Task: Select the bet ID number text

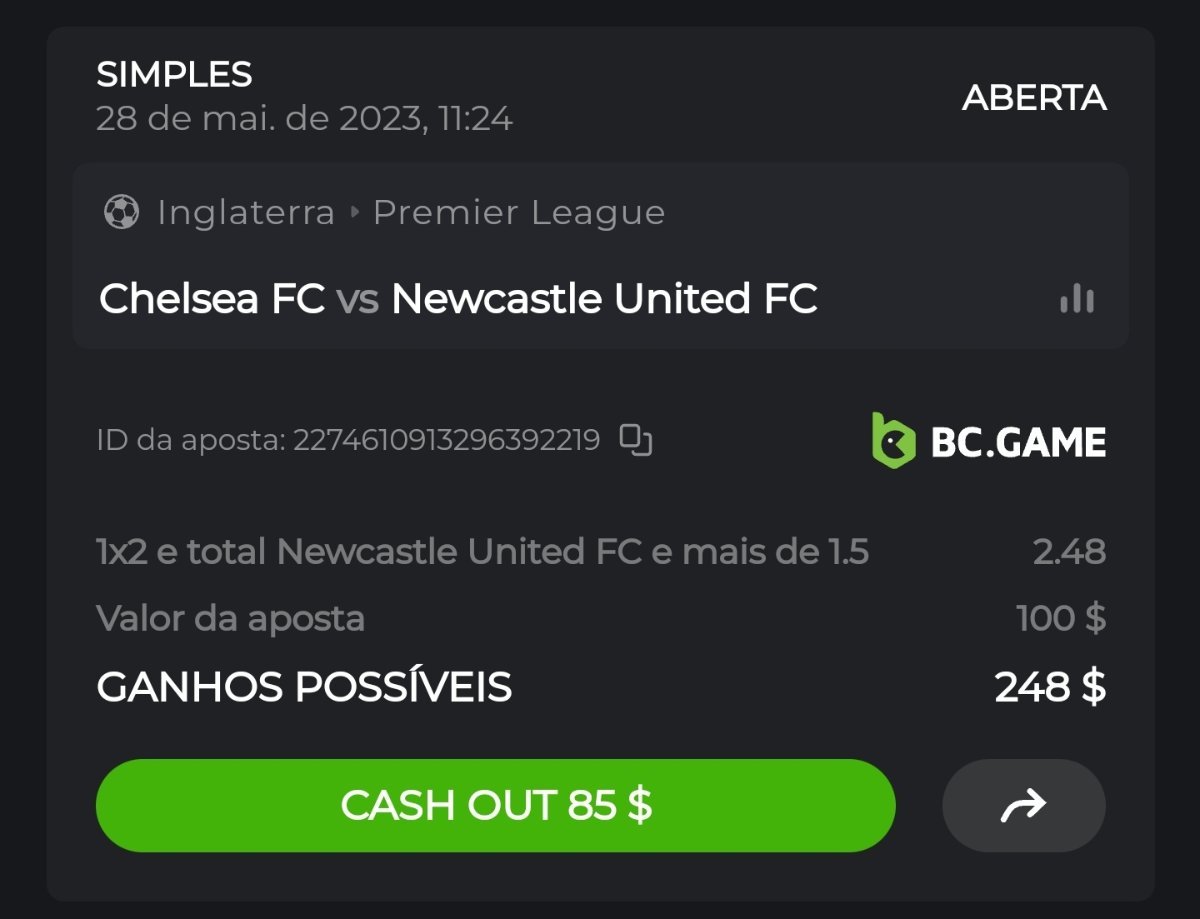Action: [446, 440]
